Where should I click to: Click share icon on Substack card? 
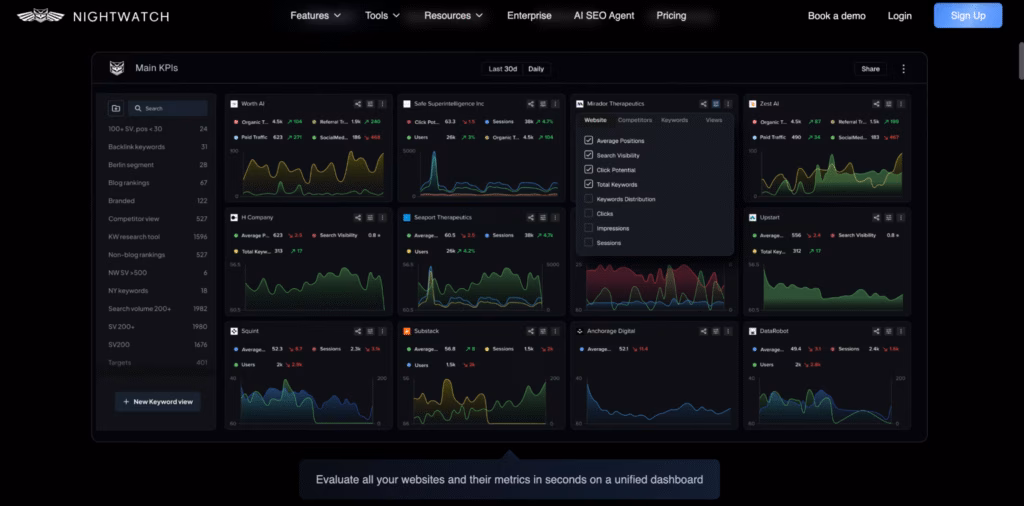click(530, 331)
